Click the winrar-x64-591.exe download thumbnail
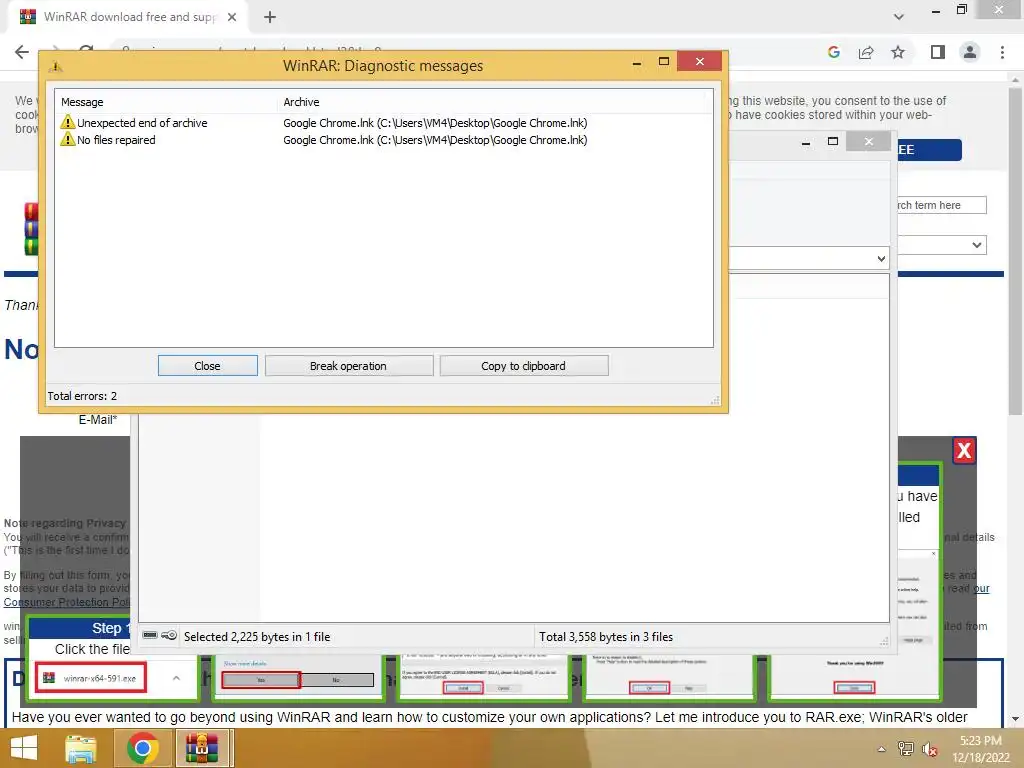Viewport: 1024px width, 768px height. click(x=91, y=678)
